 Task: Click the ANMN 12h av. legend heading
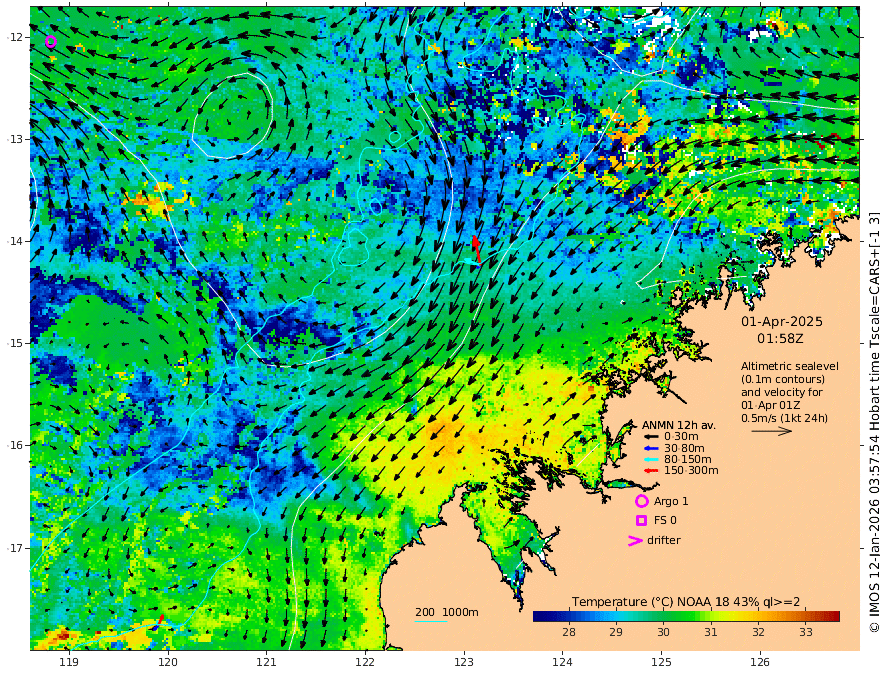coord(679,425)
